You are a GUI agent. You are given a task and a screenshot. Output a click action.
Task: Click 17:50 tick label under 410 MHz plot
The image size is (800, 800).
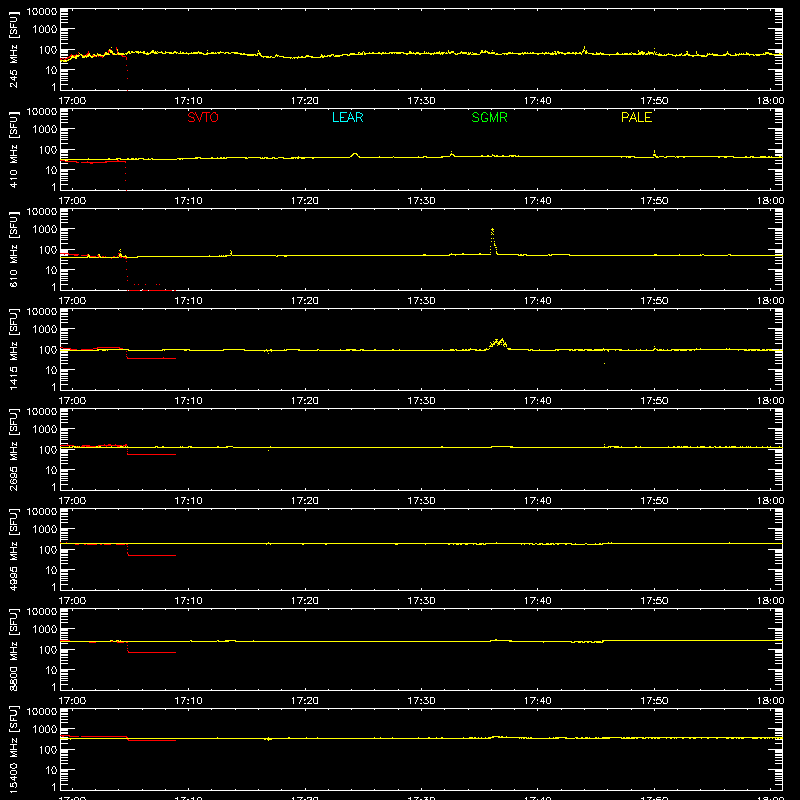tap(654, 201)
